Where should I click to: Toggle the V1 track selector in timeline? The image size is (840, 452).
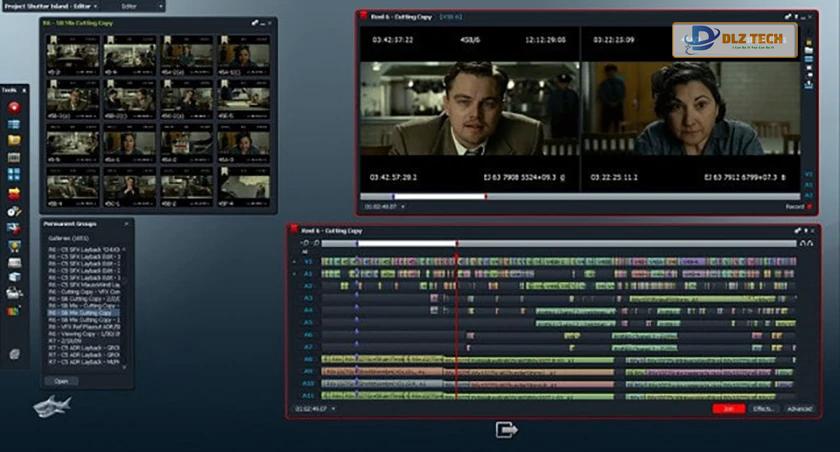pyautogui.click(x=308, y=261)
